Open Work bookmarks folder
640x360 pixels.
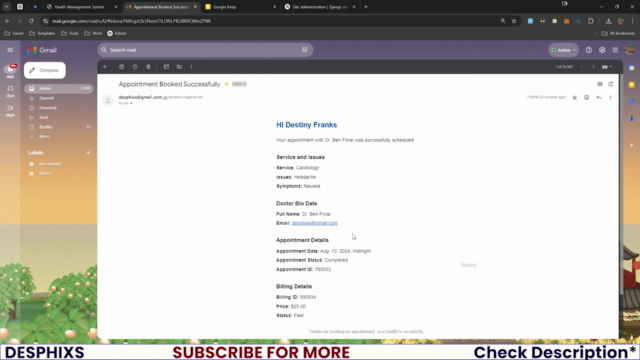click(x=93, y=33)
